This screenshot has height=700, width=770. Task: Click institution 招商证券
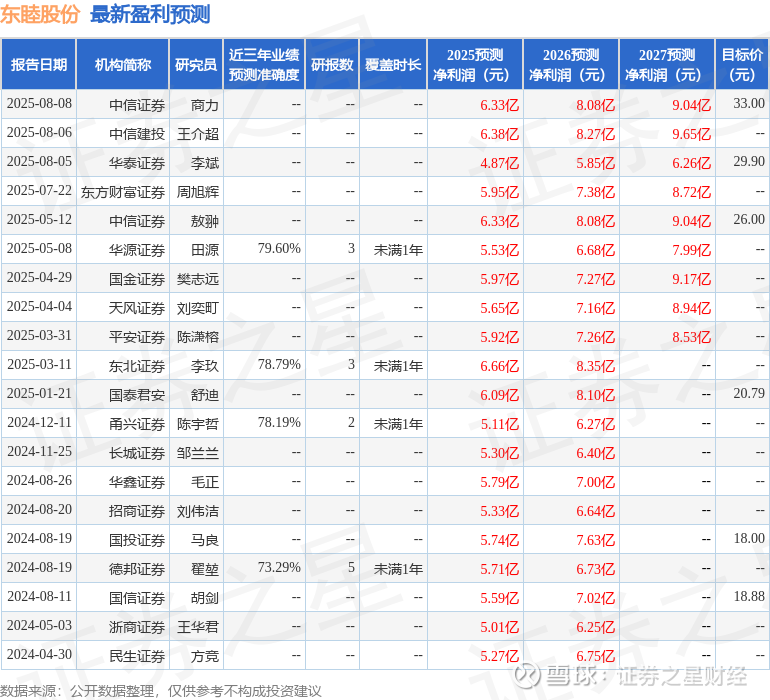[137, 511]
